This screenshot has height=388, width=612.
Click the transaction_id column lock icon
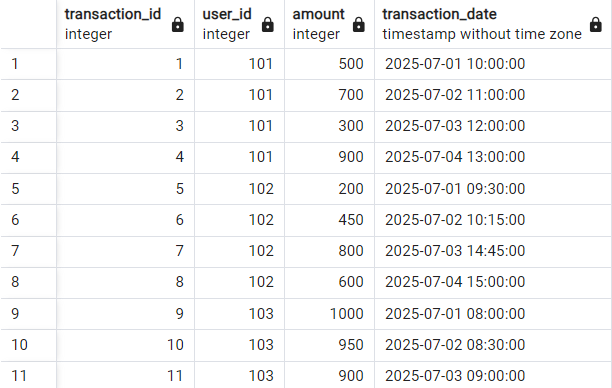coord(178,25)
